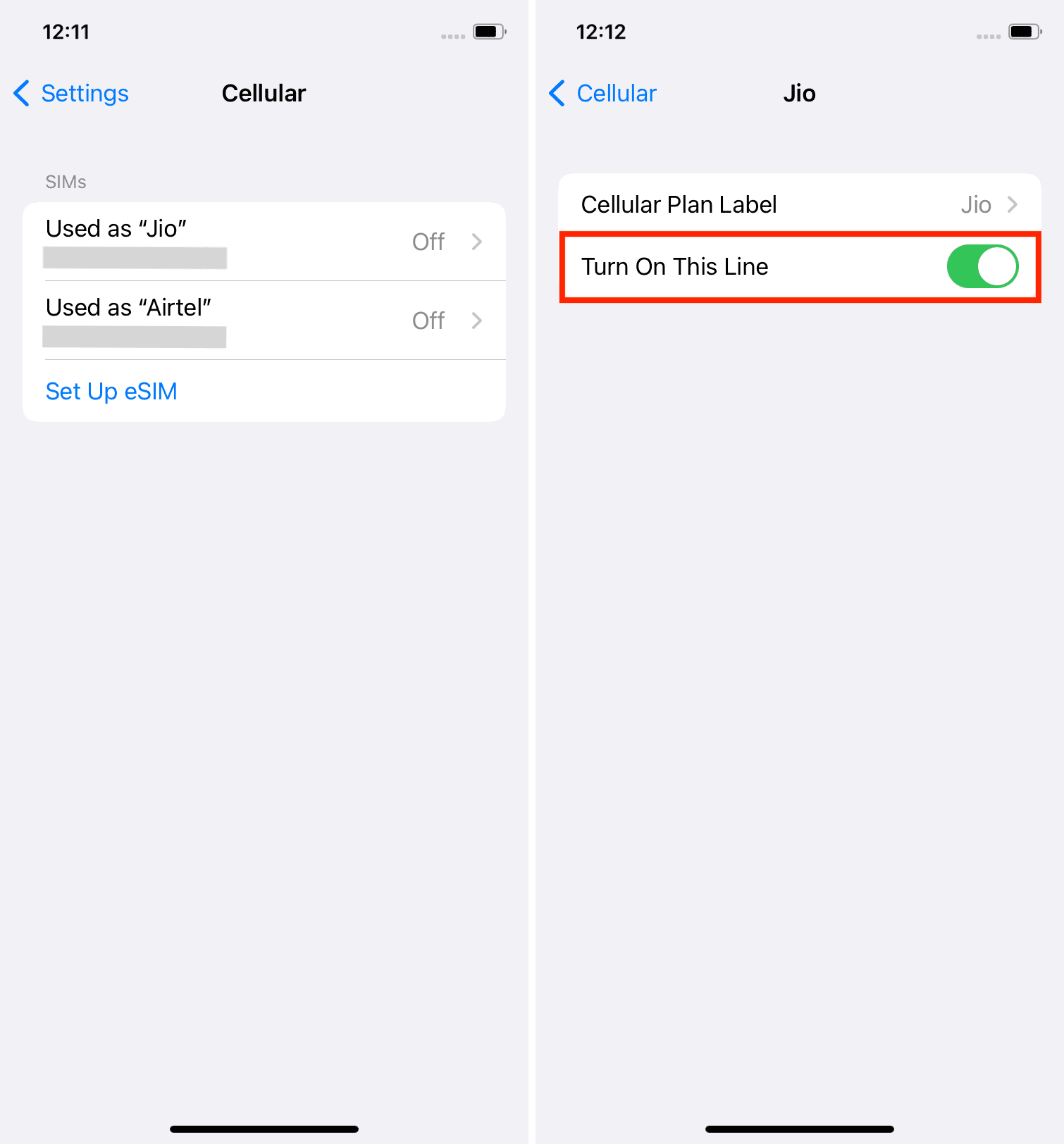Expand the Jio SIM row chevron
Screen dimensions: 1064x1144
point(477,242)
